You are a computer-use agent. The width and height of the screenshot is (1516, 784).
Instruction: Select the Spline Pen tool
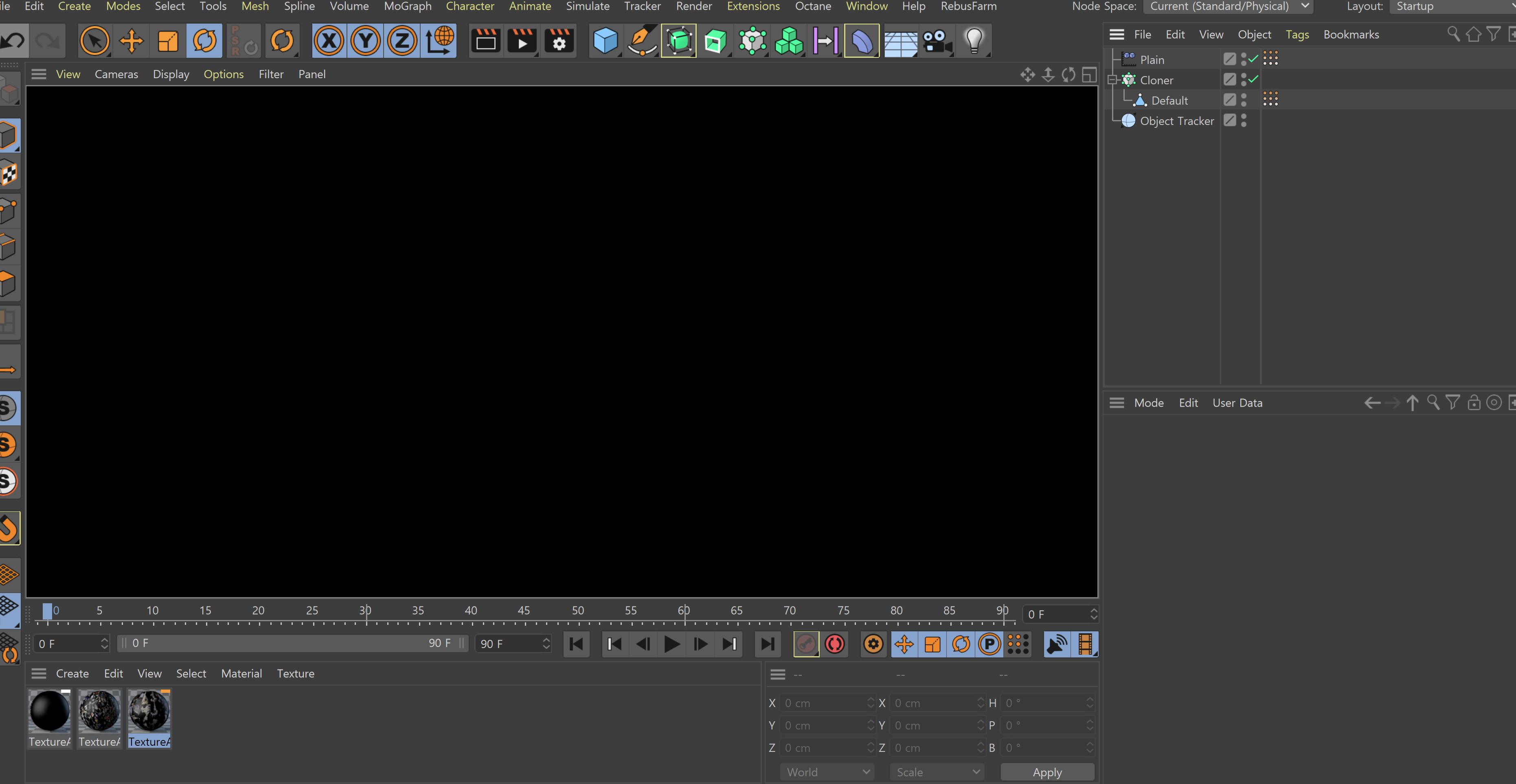641,41
